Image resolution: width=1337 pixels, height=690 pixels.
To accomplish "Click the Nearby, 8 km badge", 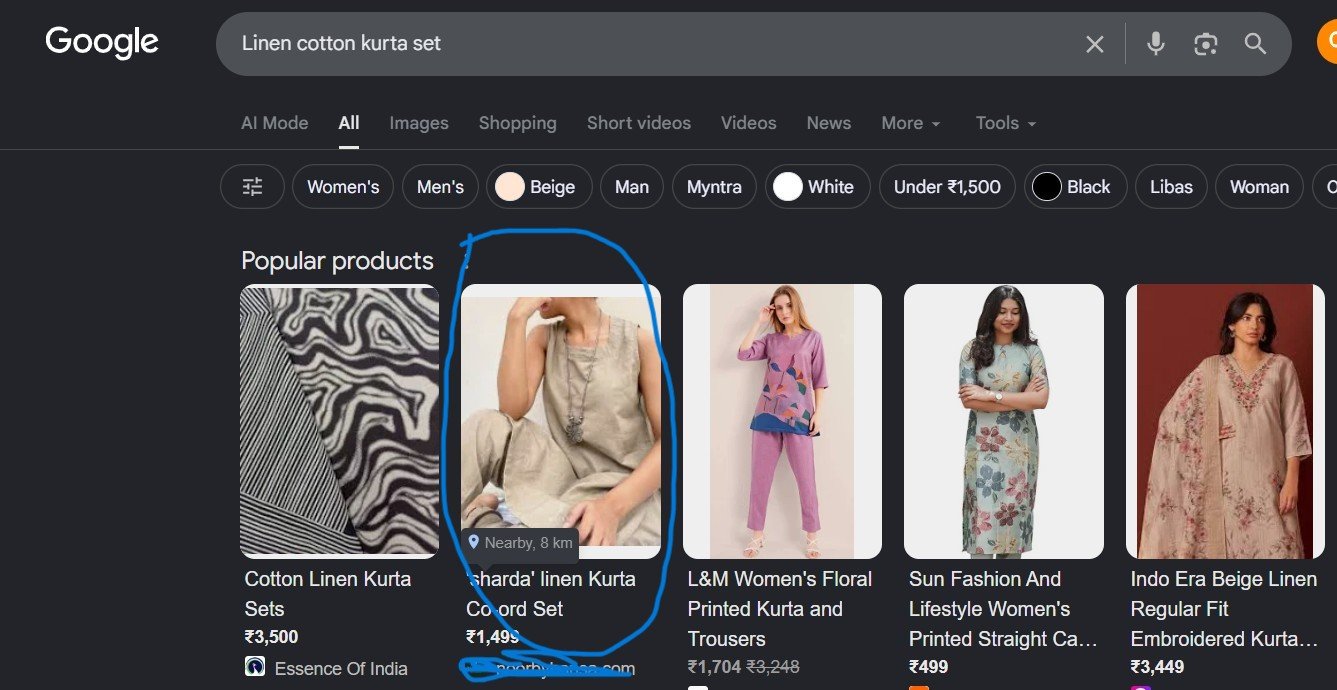I will pyautogui.click(x=520, y=543).
